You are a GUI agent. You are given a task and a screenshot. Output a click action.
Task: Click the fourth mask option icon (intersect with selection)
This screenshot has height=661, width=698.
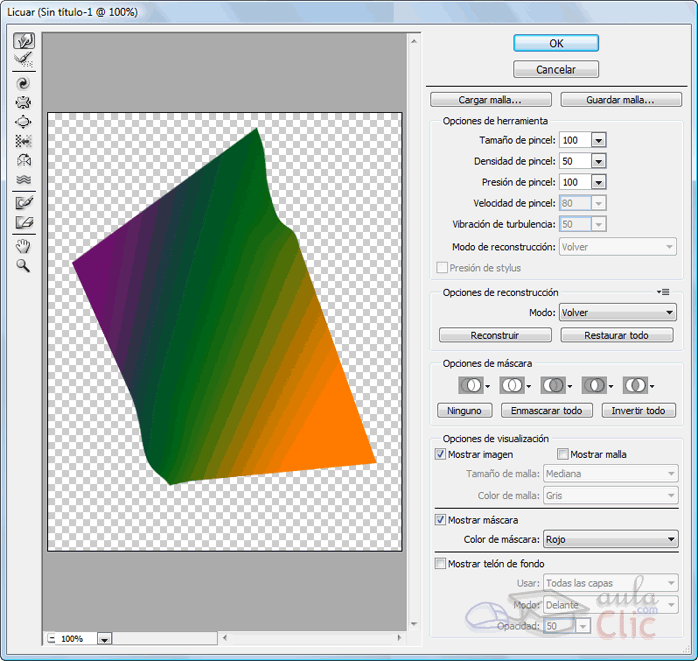pos(594,385)
